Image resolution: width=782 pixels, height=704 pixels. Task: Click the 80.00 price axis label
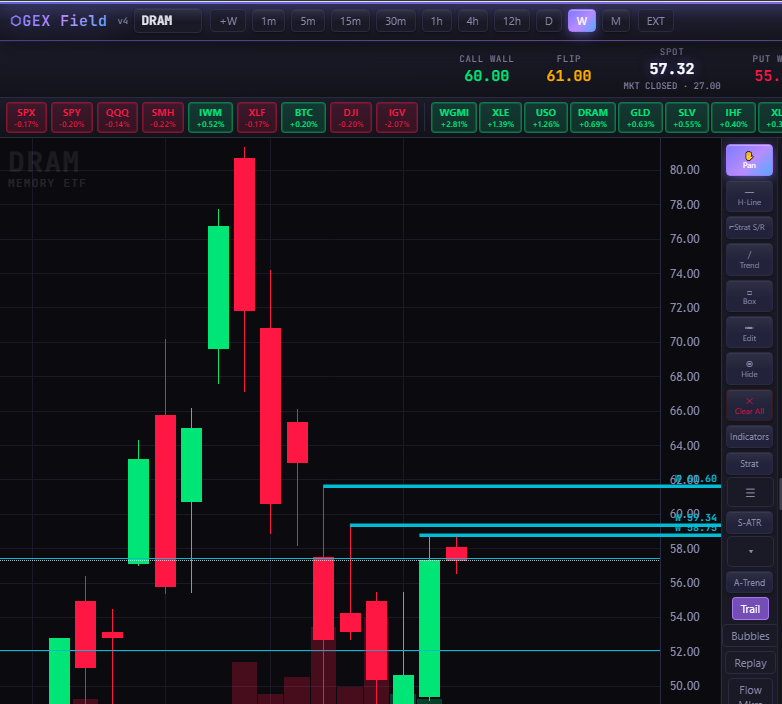(684, 170)
